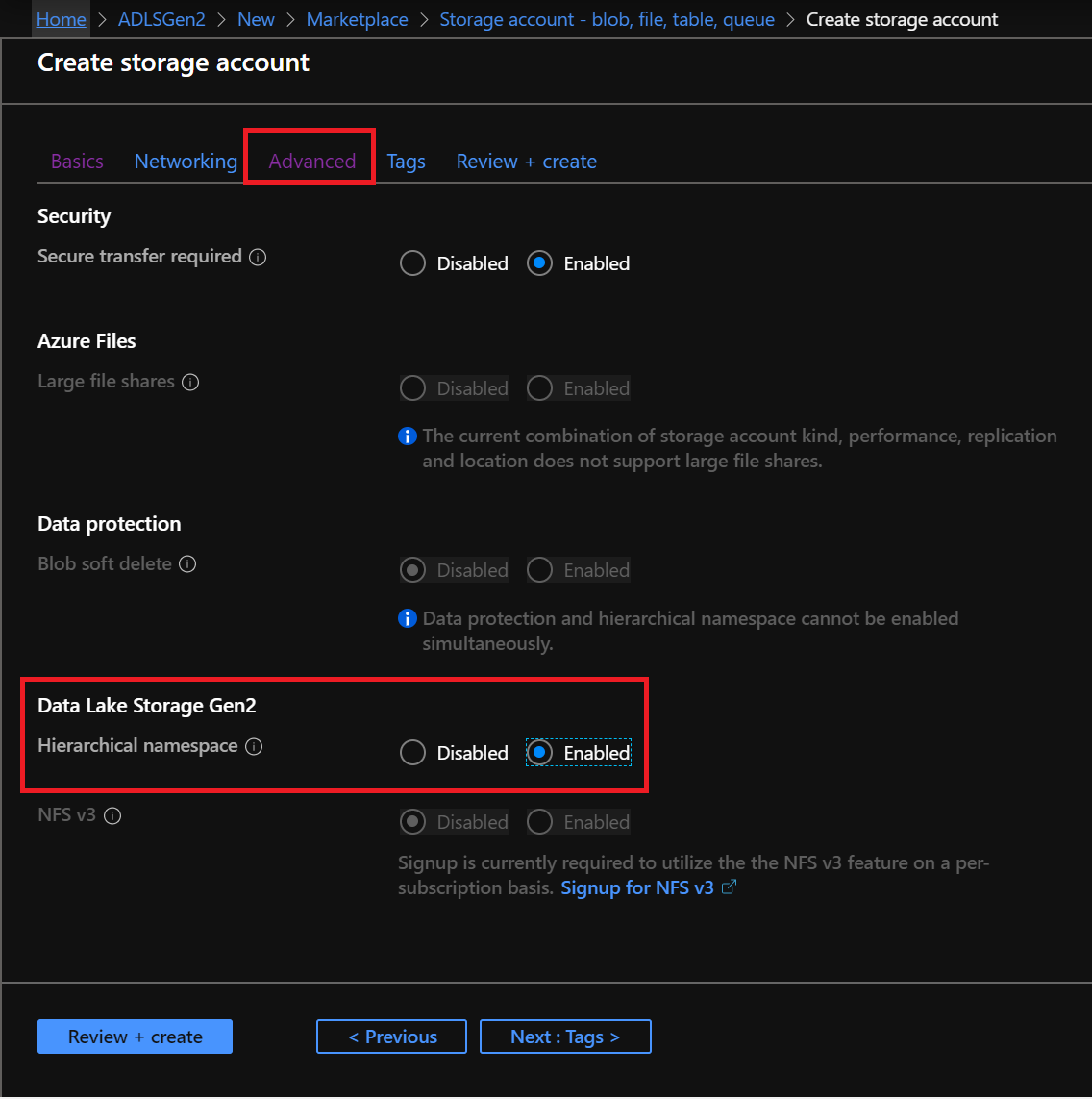Image resolution: width=1092 pixels, height=1099 pixels.
Task: Switch to the Basics tab
Action: (x=76, y=161)
